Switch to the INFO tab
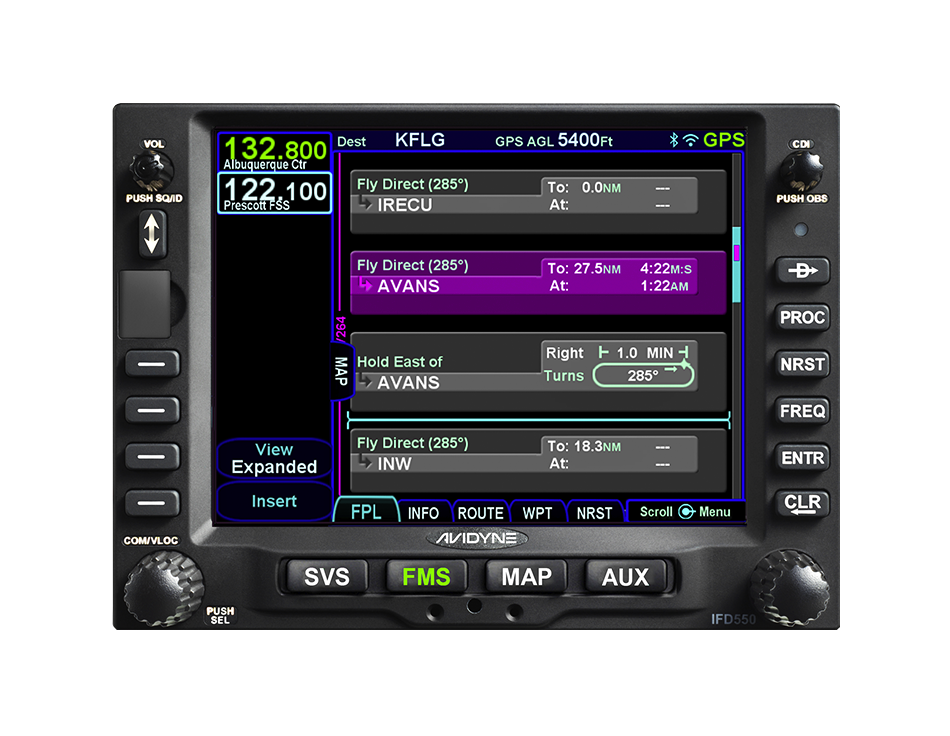Screen dimensions: 950x736 pos(424,512)
